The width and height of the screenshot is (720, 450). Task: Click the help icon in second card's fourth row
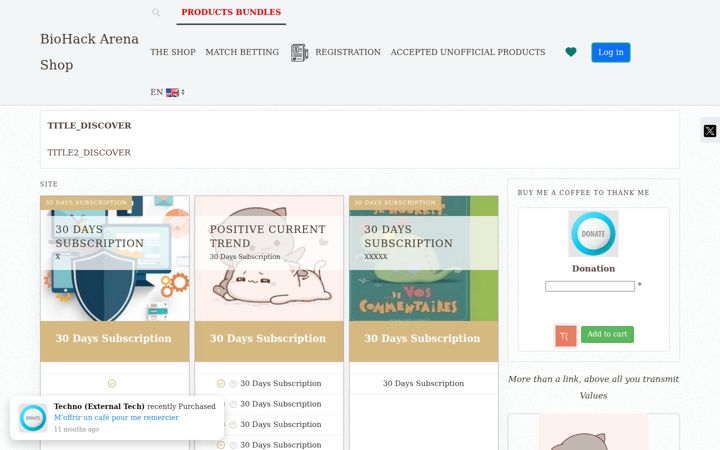233,445
